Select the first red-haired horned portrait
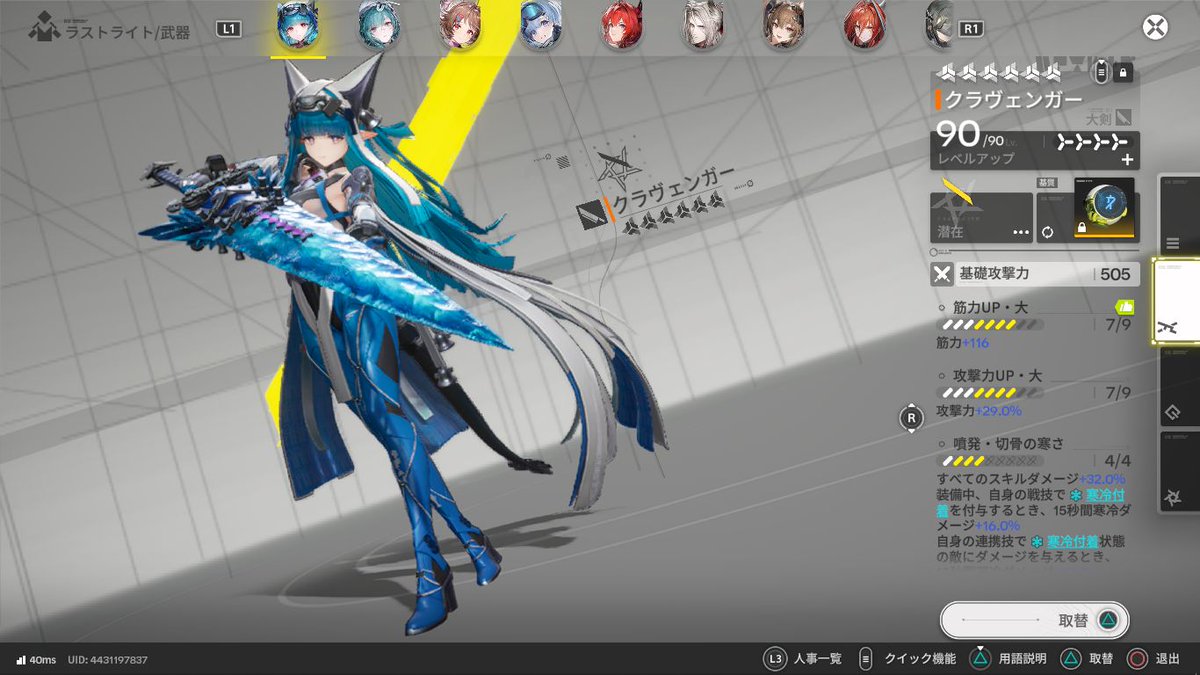The height and width of the screenshot is (675, 1200). click(x=620, y=27)
